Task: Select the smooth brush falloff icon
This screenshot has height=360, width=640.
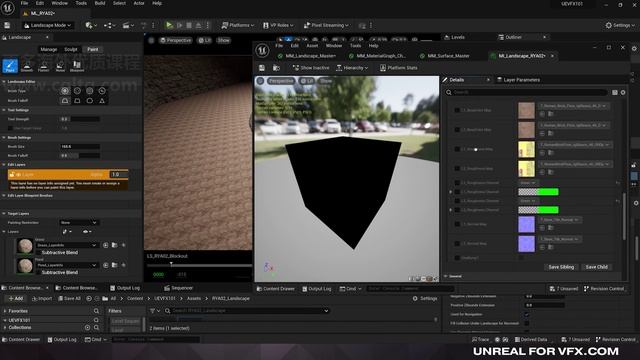Action: coord(65,100)
